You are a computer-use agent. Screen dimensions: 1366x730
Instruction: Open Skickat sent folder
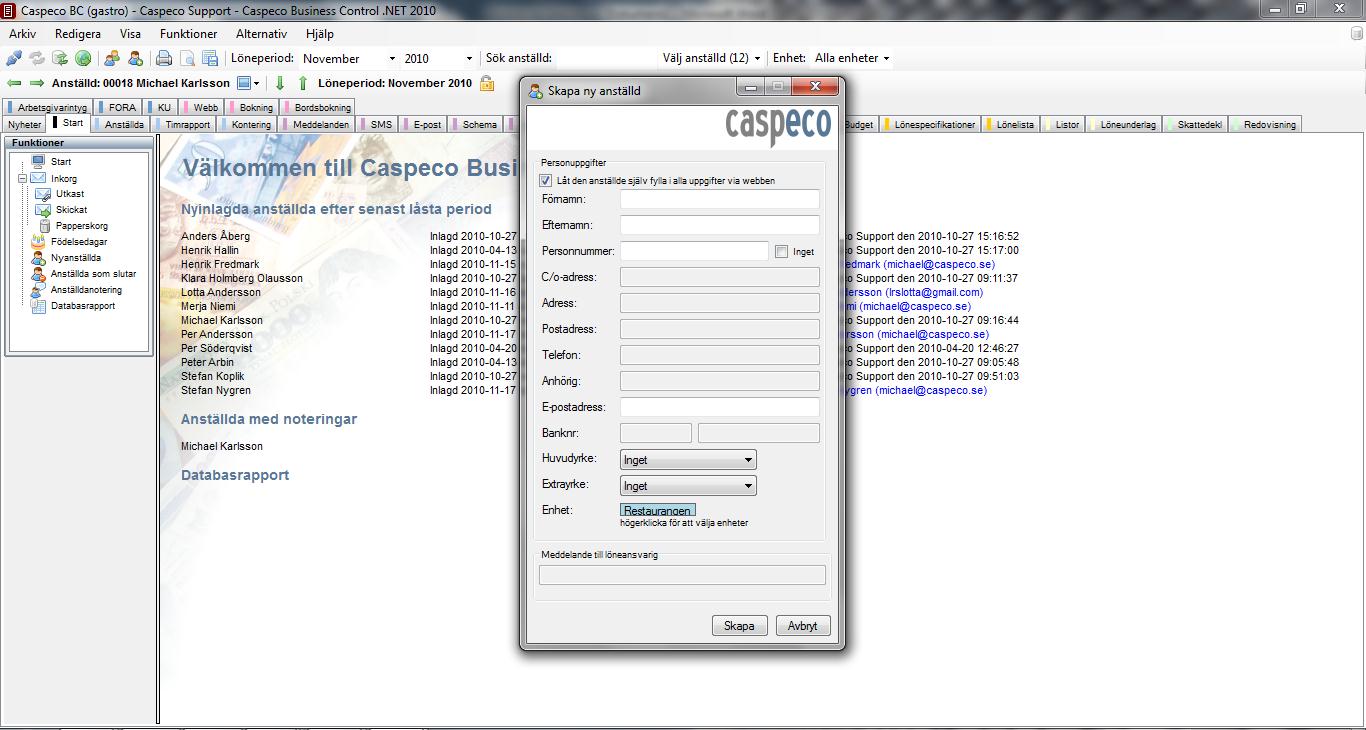[x=72, y=210]
